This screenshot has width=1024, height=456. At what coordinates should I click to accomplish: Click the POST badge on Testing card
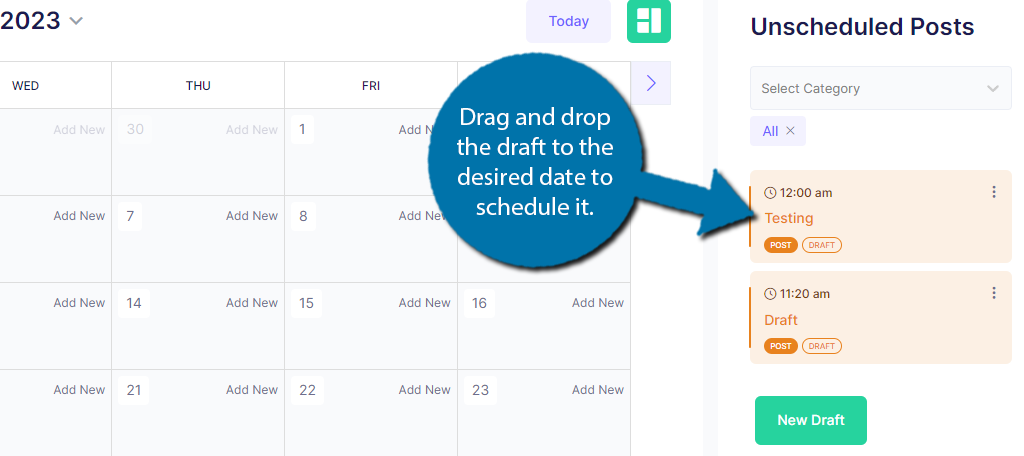780,245
